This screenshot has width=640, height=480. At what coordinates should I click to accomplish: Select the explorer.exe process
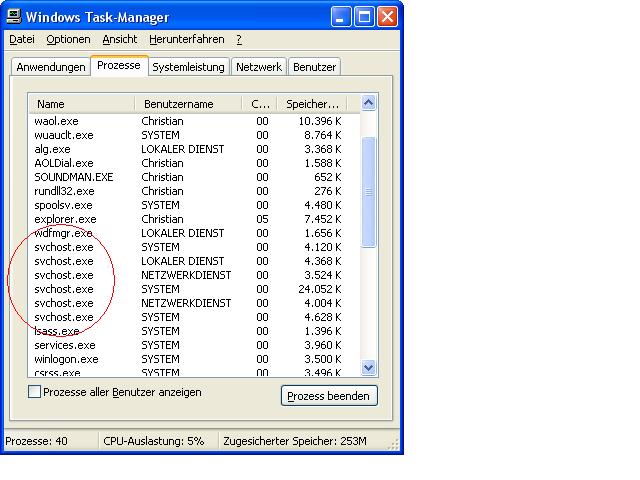click(194, 219)
